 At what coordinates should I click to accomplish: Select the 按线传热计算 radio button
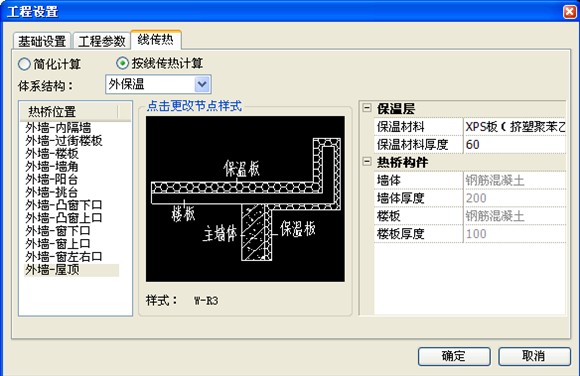click(122, 63)
